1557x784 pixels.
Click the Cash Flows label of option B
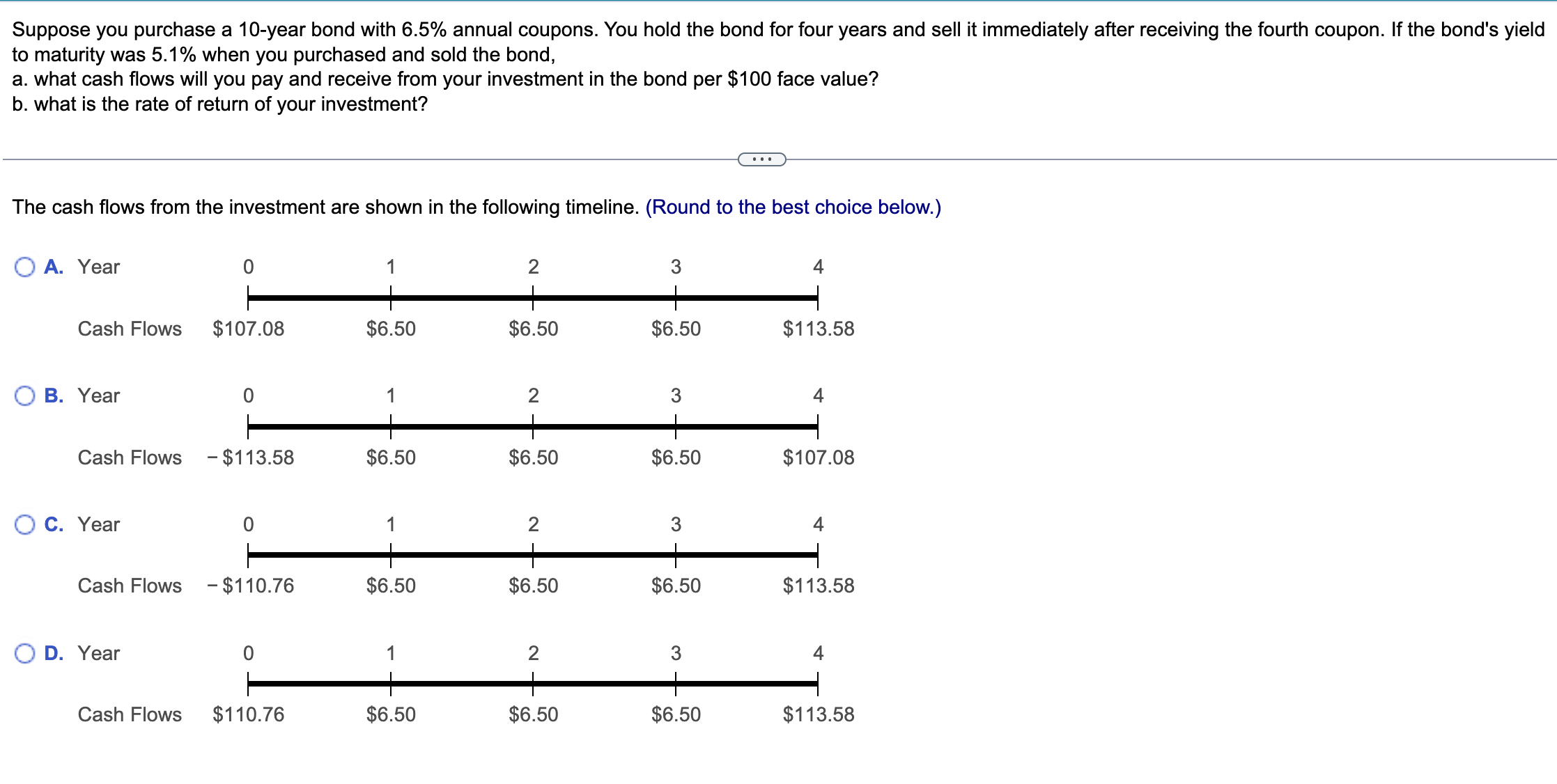coord(130,457)
